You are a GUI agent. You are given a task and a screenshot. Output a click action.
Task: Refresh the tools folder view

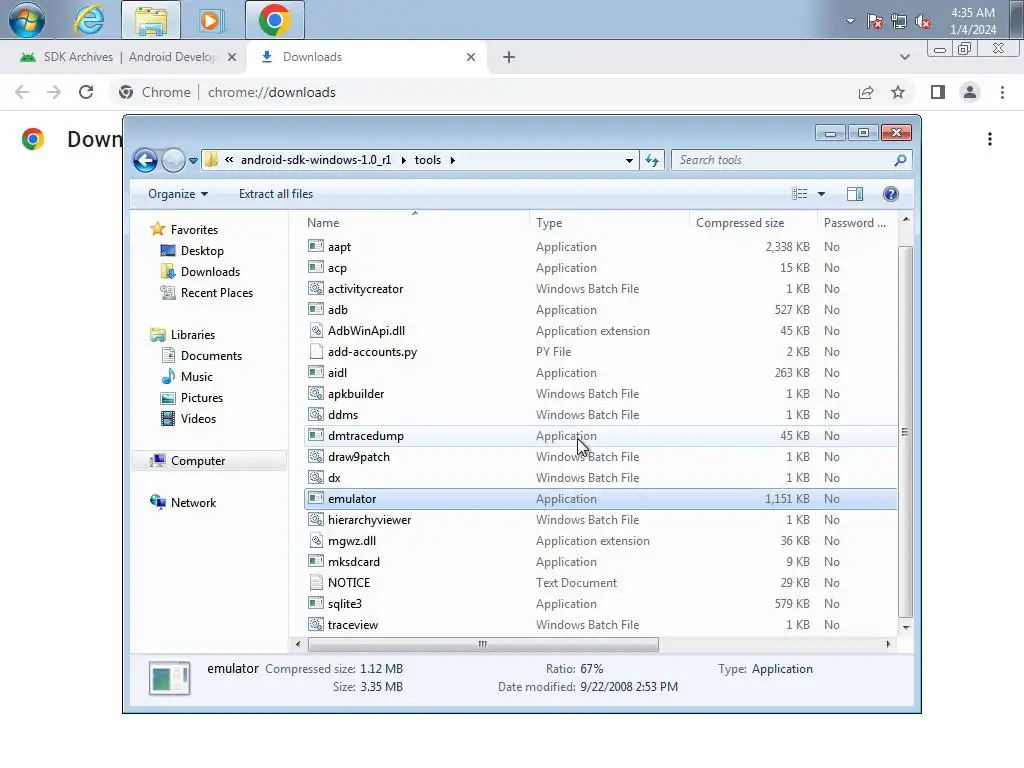click(652, 160)
